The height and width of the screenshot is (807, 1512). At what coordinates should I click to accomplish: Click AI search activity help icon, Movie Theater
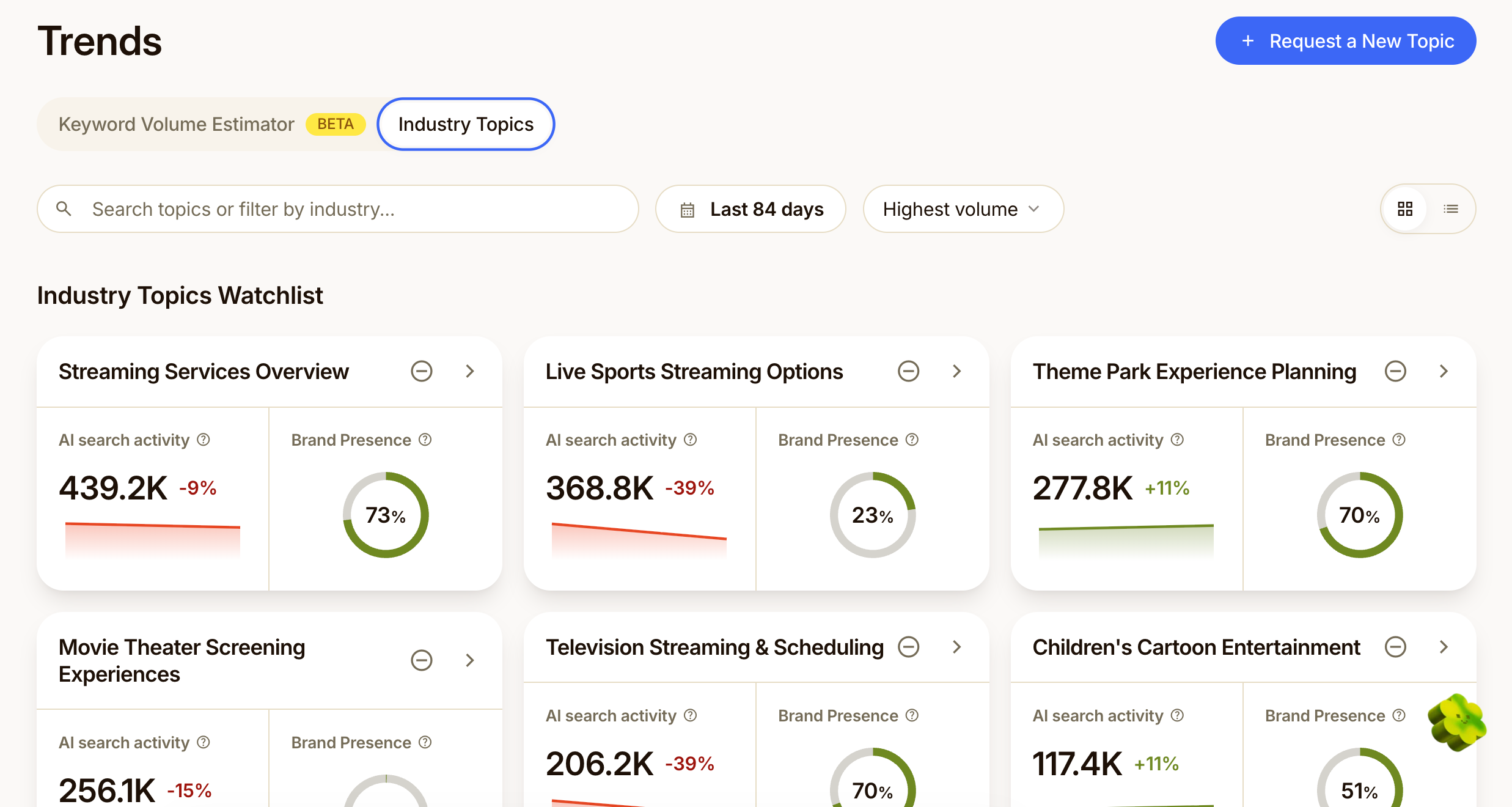point(204,742)
